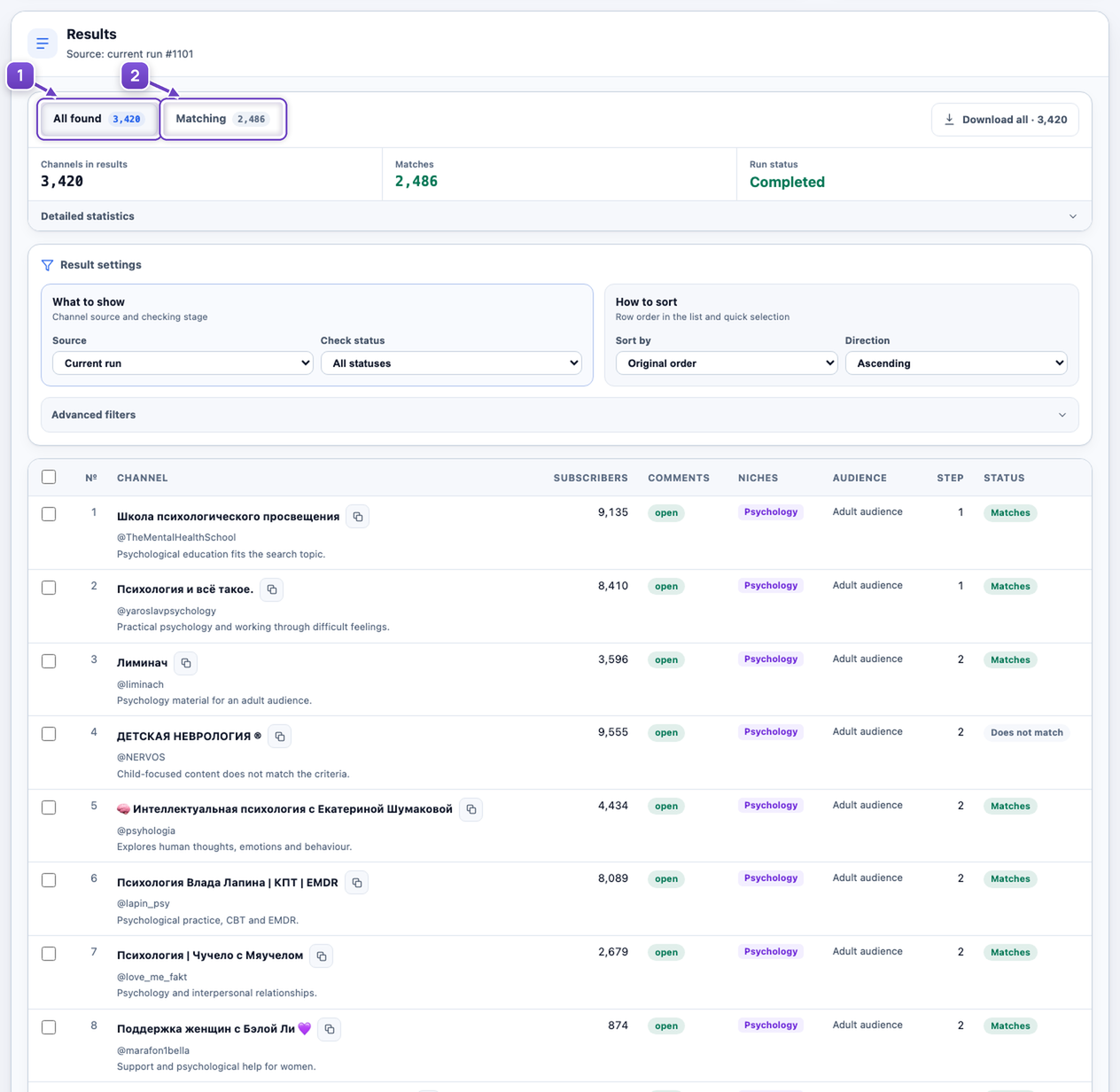Click the Completed run status value
Image resolution: width=1120 pixels, height=1092 pixels.
[x=787, y=182]
